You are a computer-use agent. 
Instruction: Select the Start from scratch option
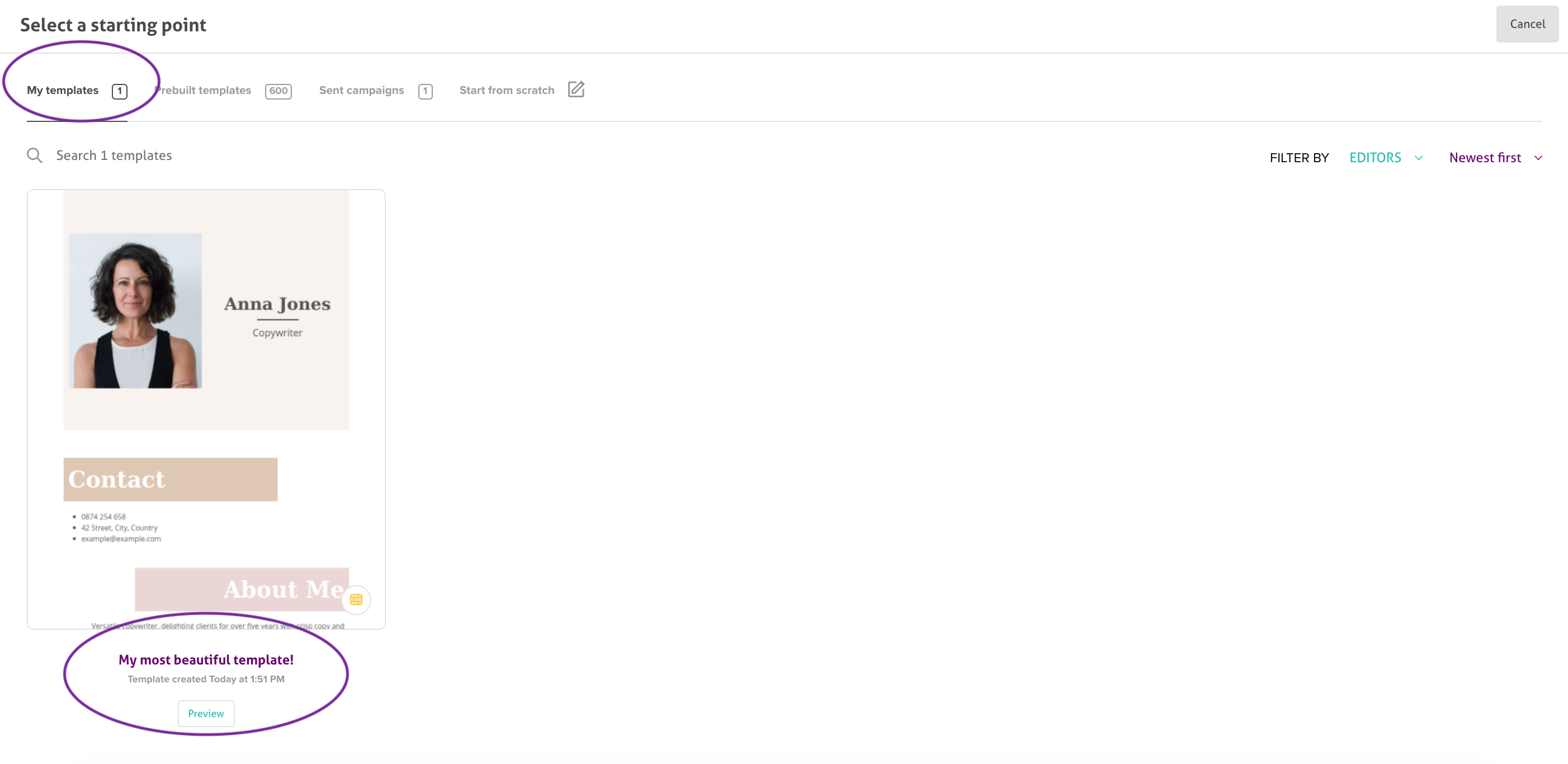507,90
